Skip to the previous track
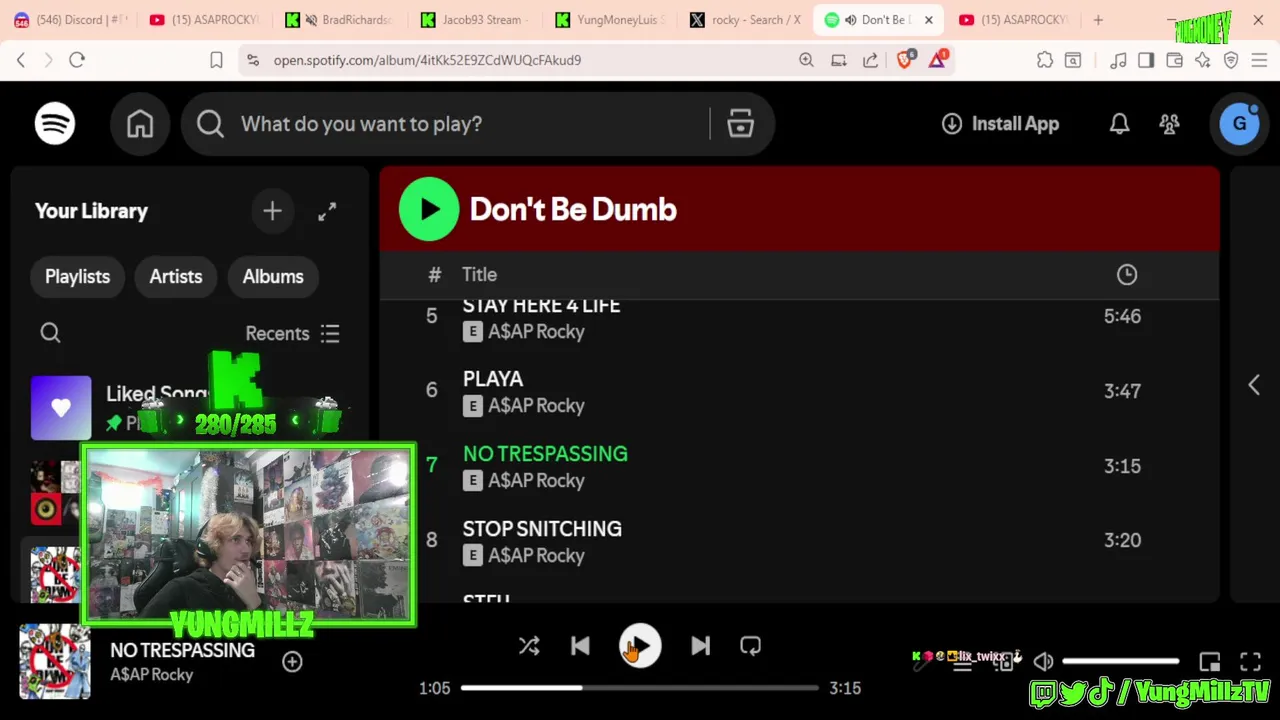 click(x=580, y=646)
